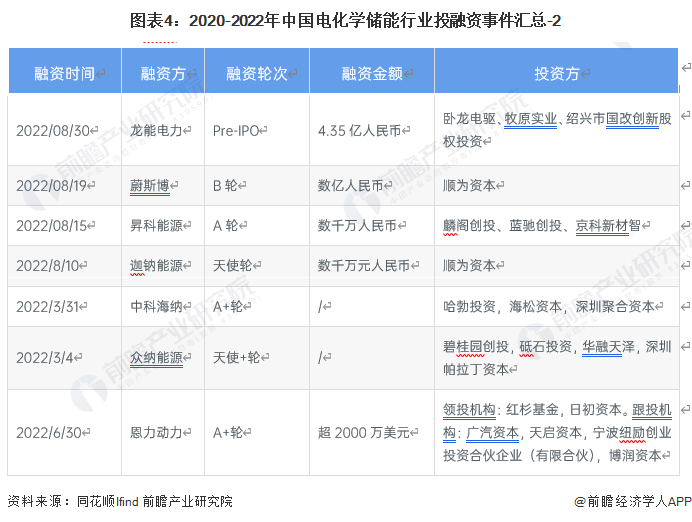Select the 蔚斯博 cell
This screenshot has height=522, width=692.
point(163,185)
